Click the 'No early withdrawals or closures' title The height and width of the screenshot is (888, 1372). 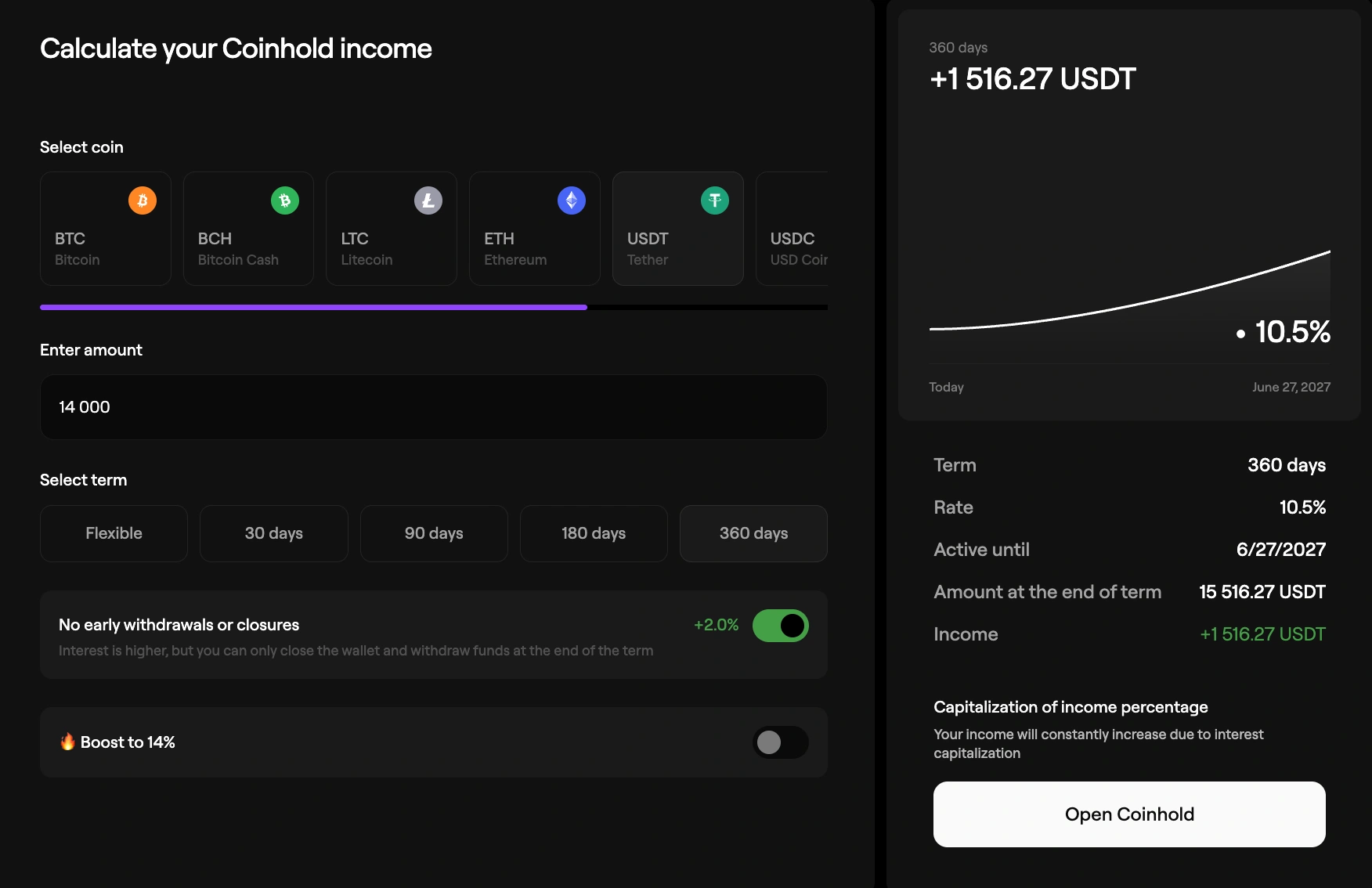(x=179, y=625)
